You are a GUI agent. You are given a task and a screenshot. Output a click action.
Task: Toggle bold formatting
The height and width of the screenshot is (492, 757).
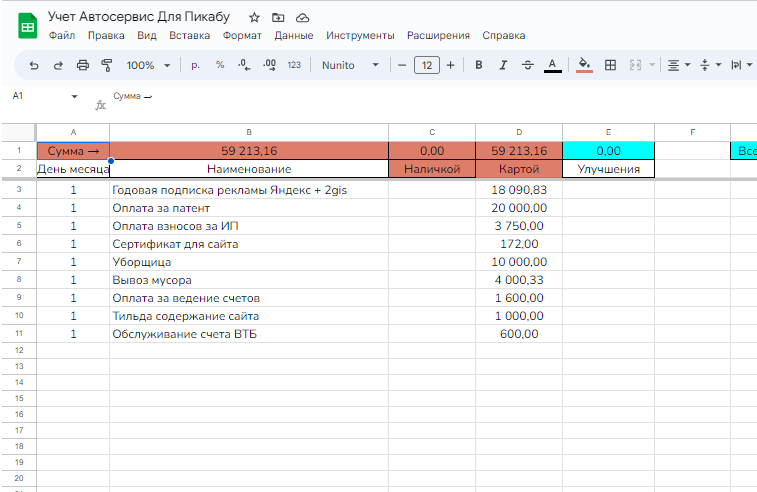point(478,65)
